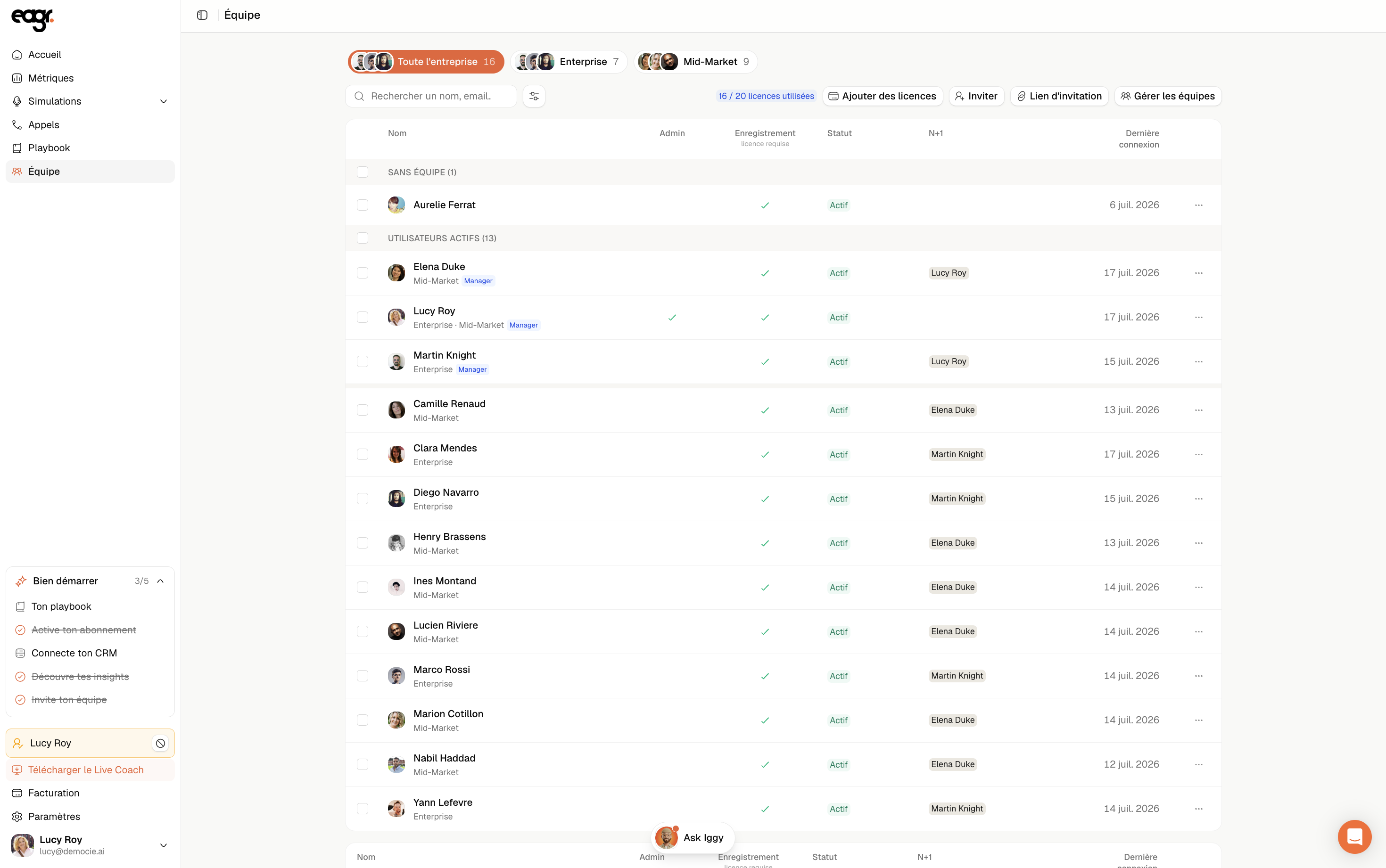
Task: Open the Lucy Roy account dropdown
Action: pos(164,845)
